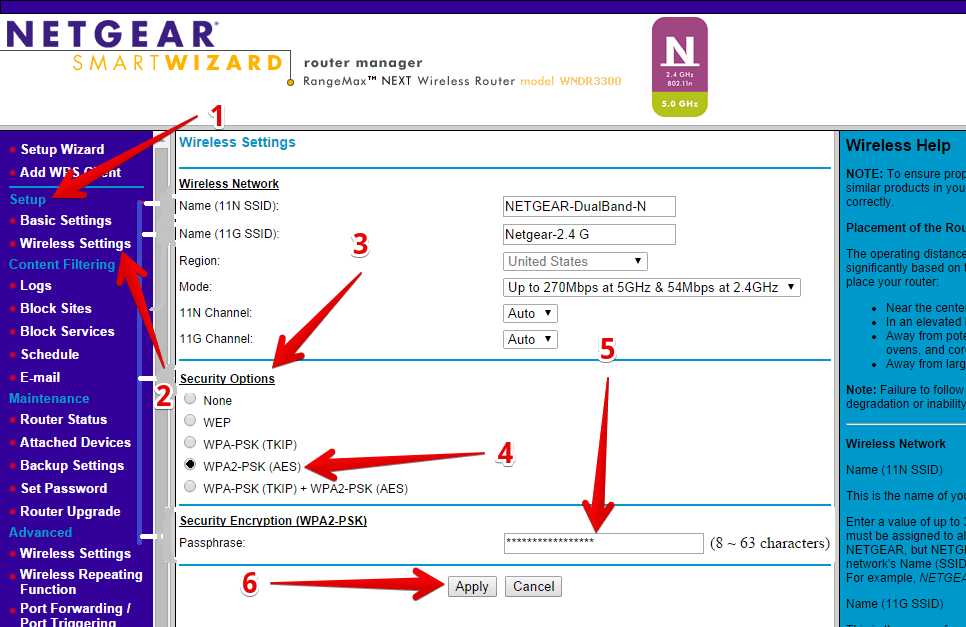
Task: Open Backup Settings
Action: [72, 466]
